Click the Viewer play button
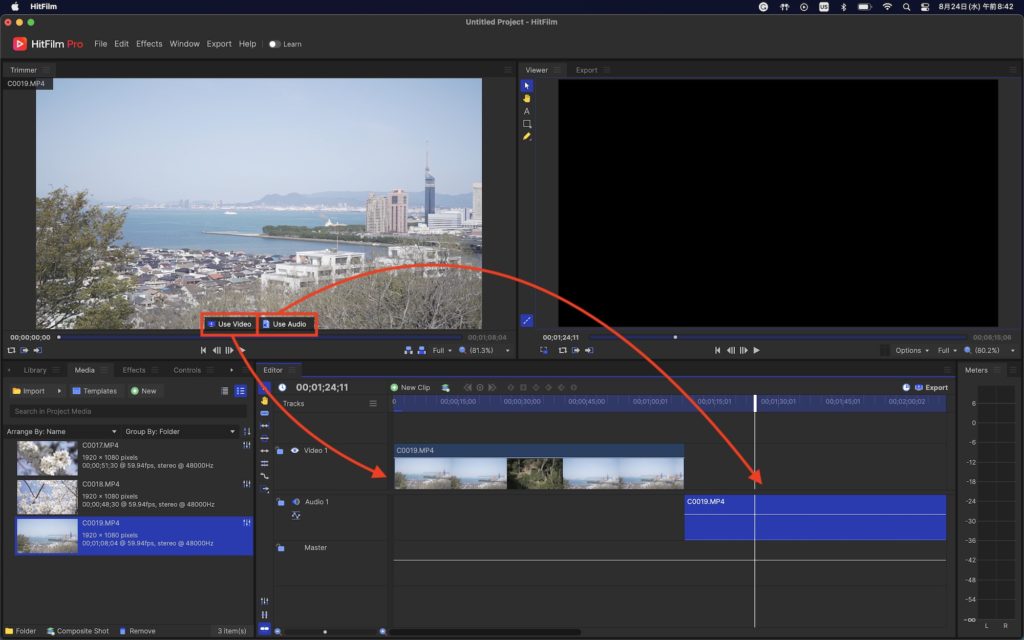1024x640 pixels. pyautogui.click(x=756, y=350)
